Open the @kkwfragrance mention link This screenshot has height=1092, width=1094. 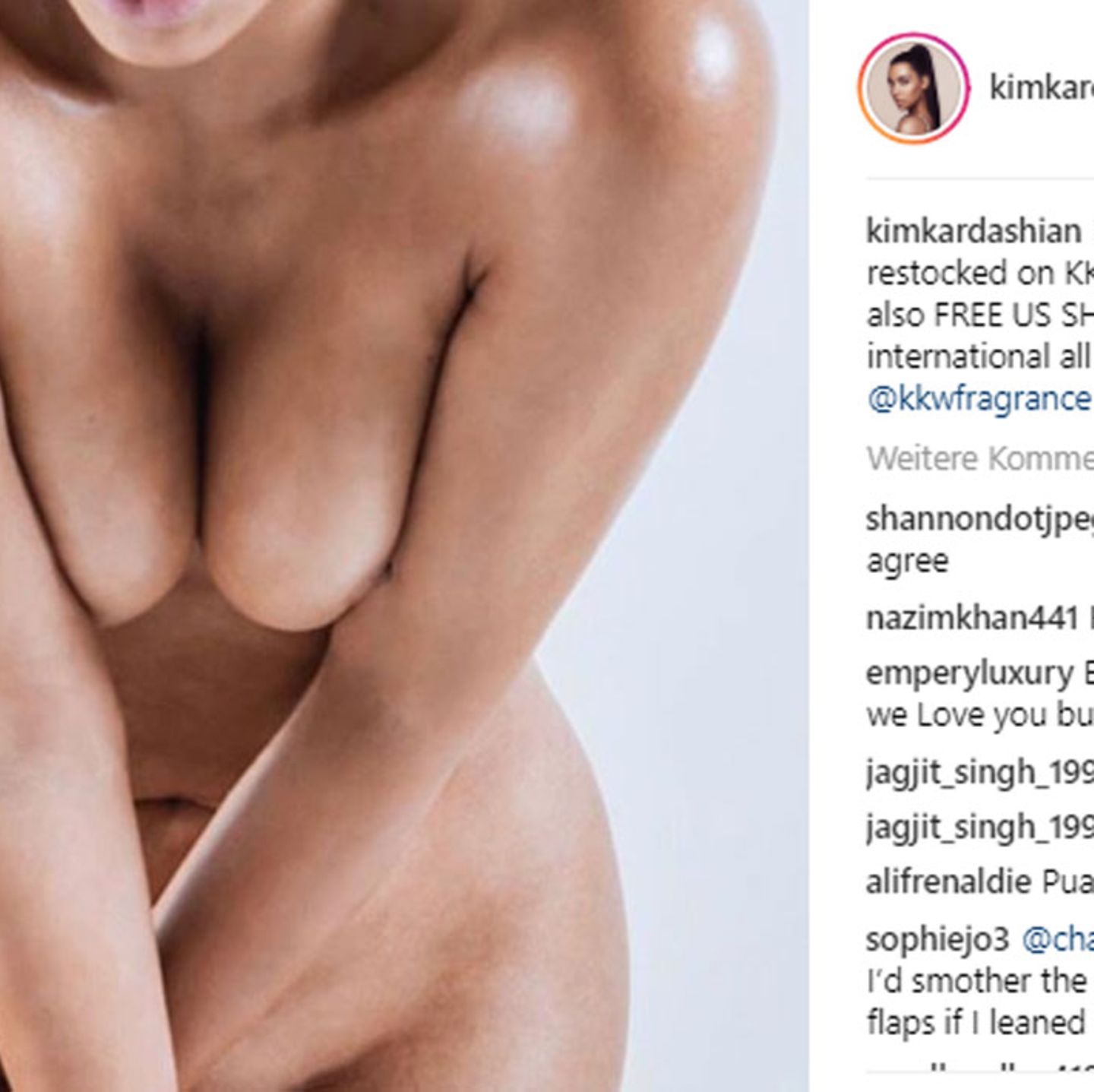point(980,398)
